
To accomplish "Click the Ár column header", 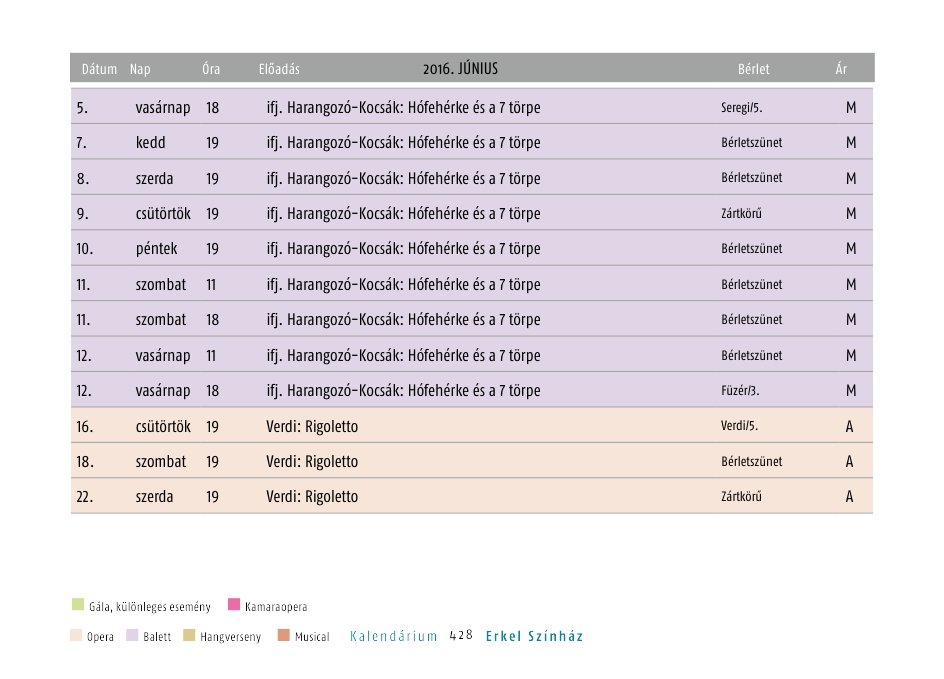I will (x=842, y=70).
